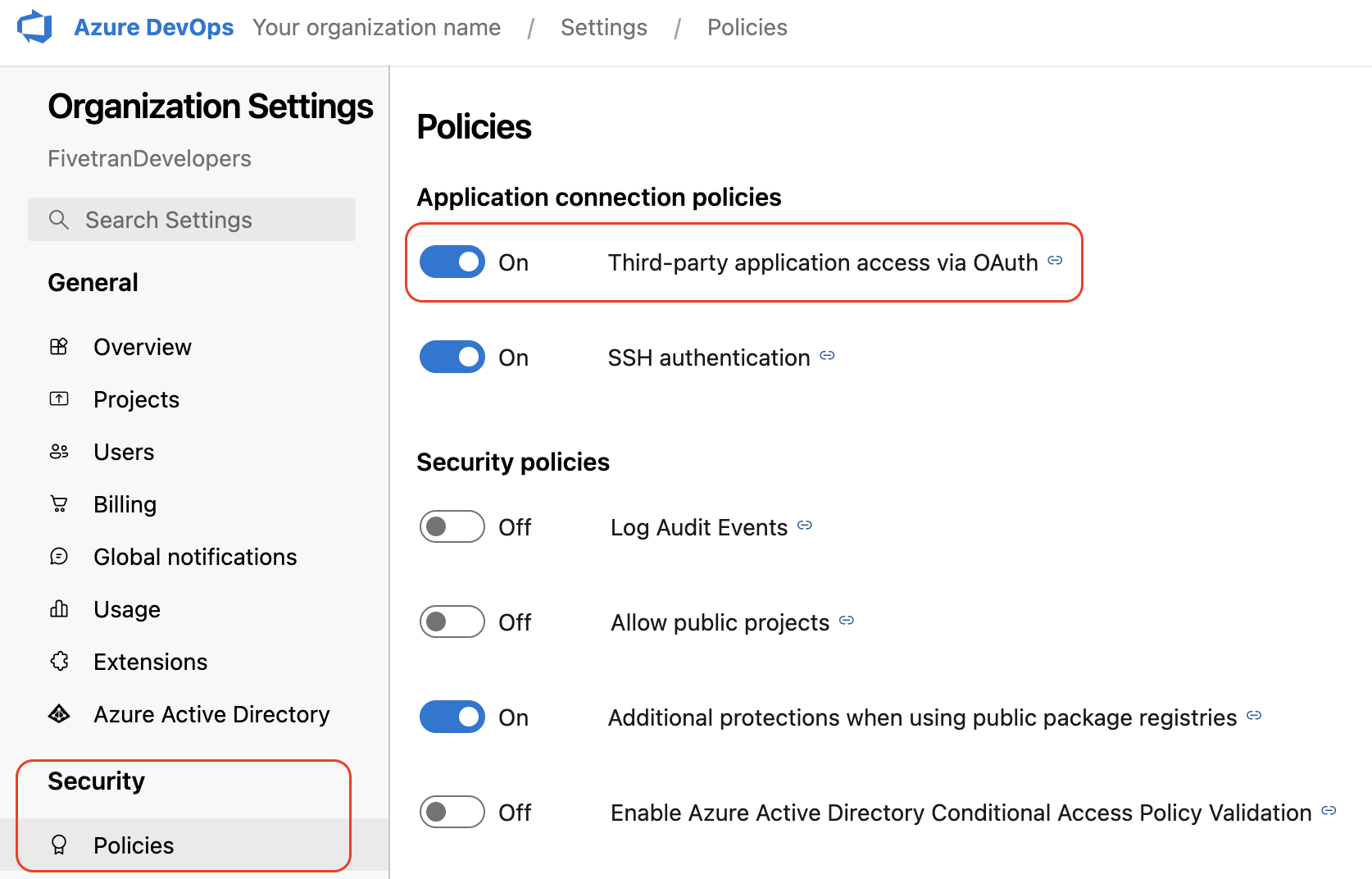Image resolution: width=1372 pixels, height=879 pixels.
Task: Click link icon next to public package registries
Action: tap(1254, 716)
